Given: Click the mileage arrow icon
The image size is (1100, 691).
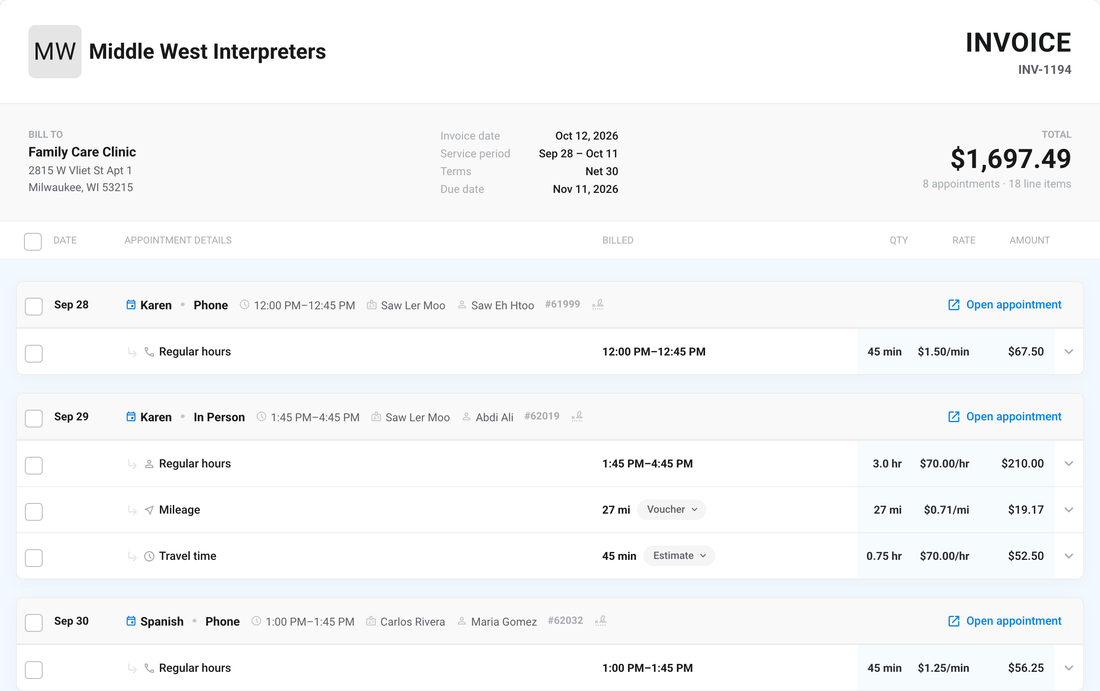Looking at the screenshot, I should tap(149, 510).
